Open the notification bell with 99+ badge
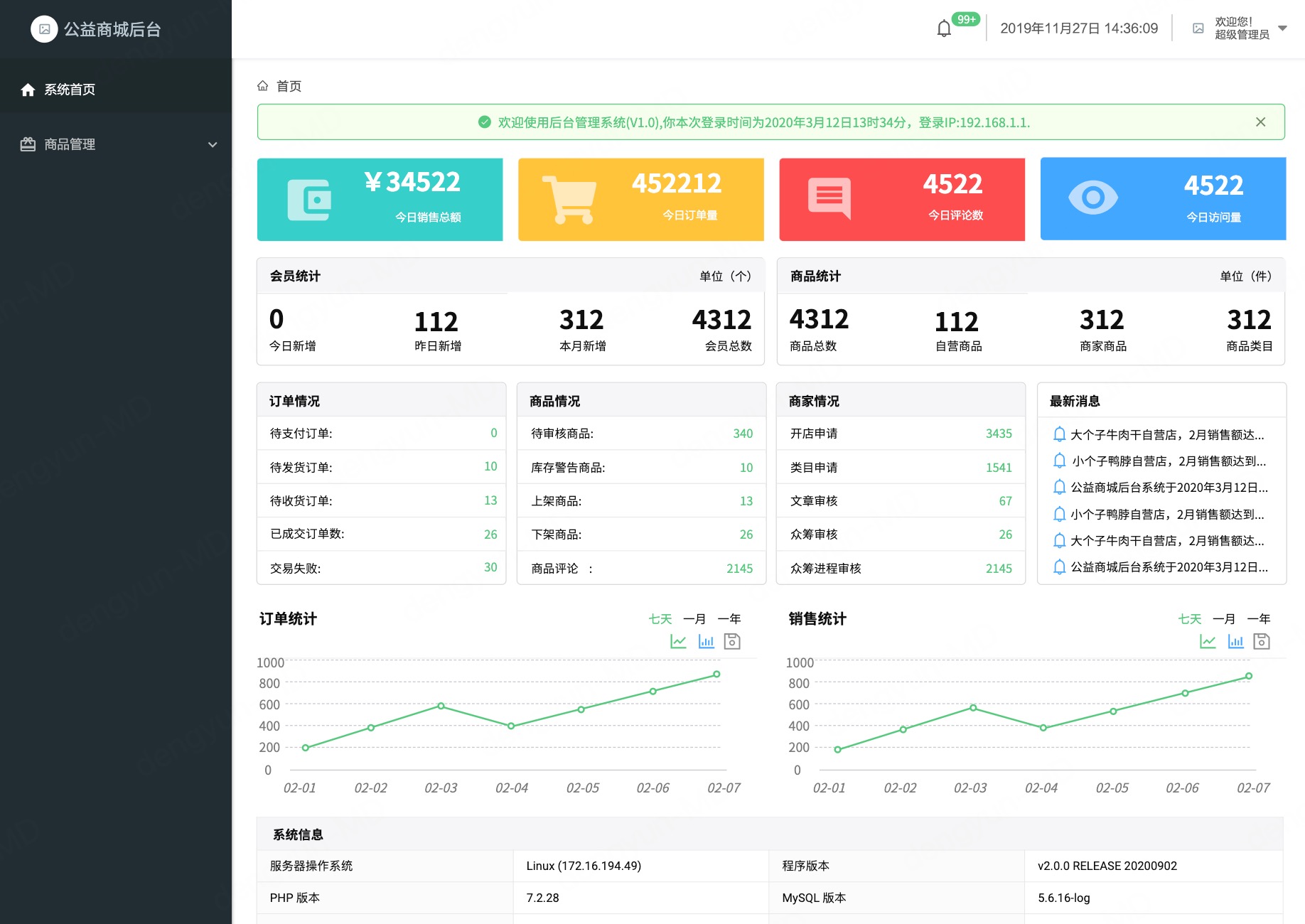1305x924 pixels. tap(944, 28)
